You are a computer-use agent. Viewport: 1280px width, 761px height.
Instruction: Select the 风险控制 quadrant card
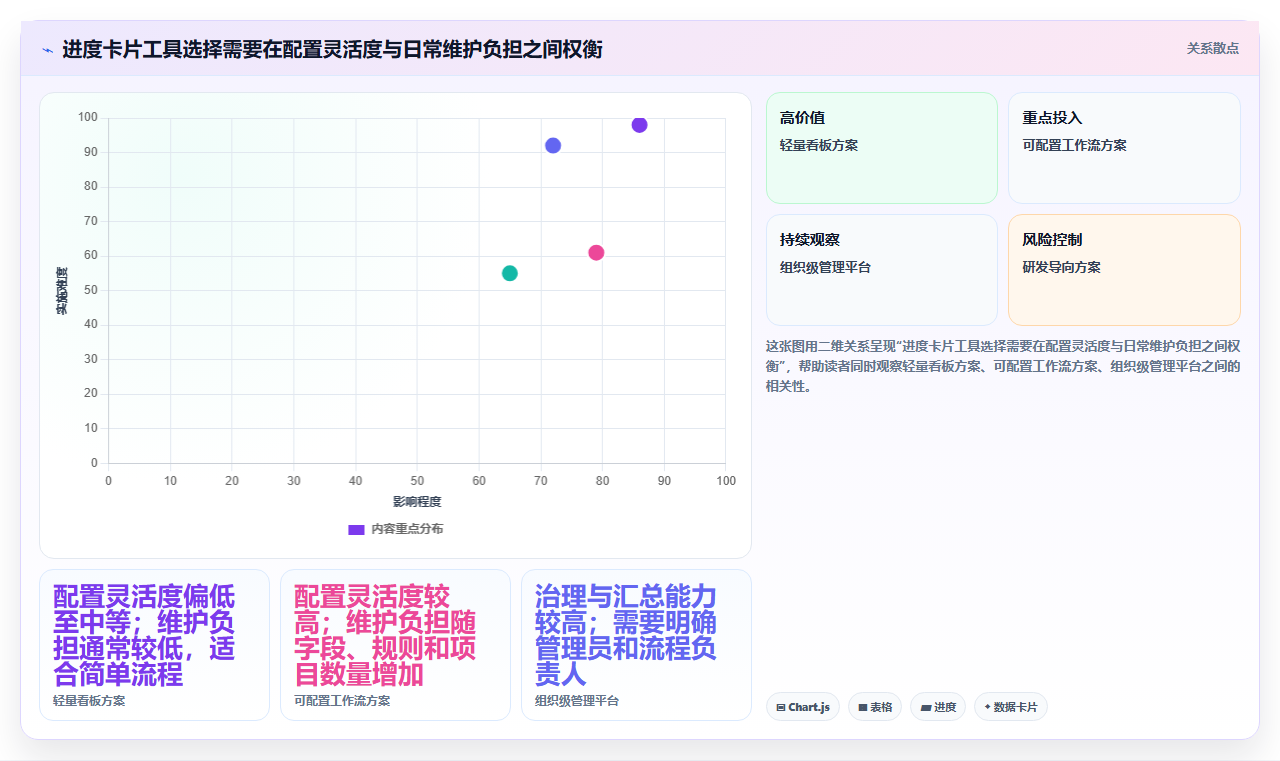pos(1124,270)
